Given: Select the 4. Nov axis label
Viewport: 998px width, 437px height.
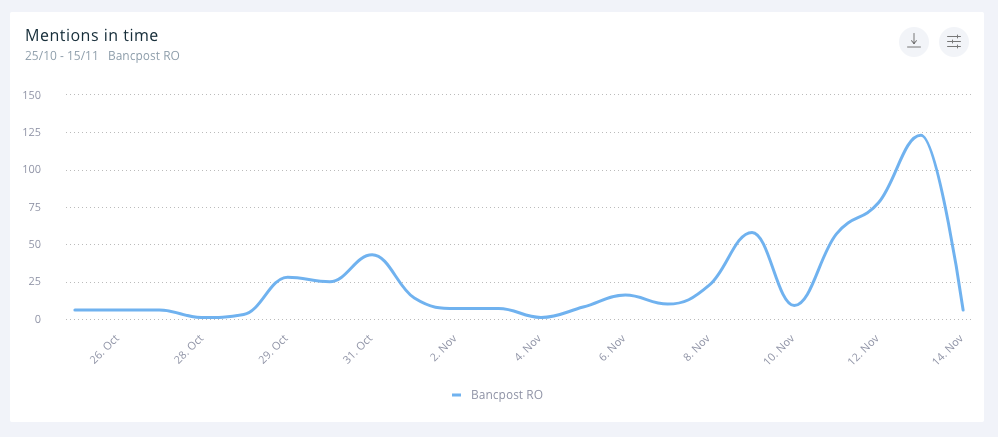Looking at the screenshot, I should pos(527,349).
